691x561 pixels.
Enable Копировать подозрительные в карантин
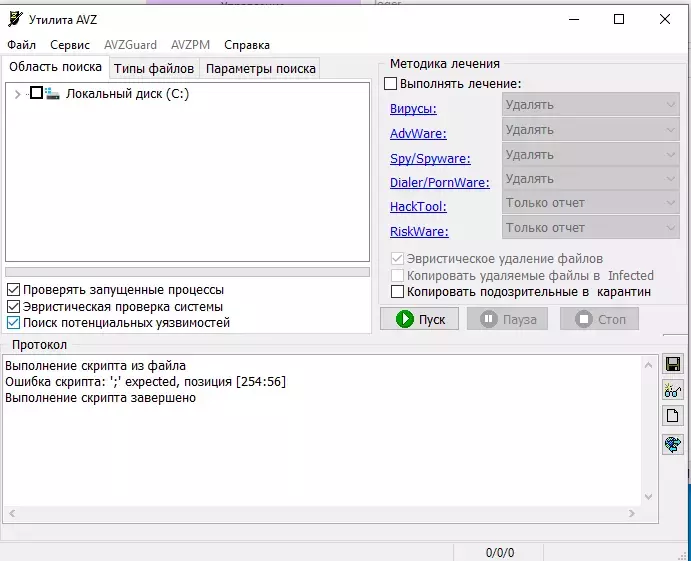397,292
